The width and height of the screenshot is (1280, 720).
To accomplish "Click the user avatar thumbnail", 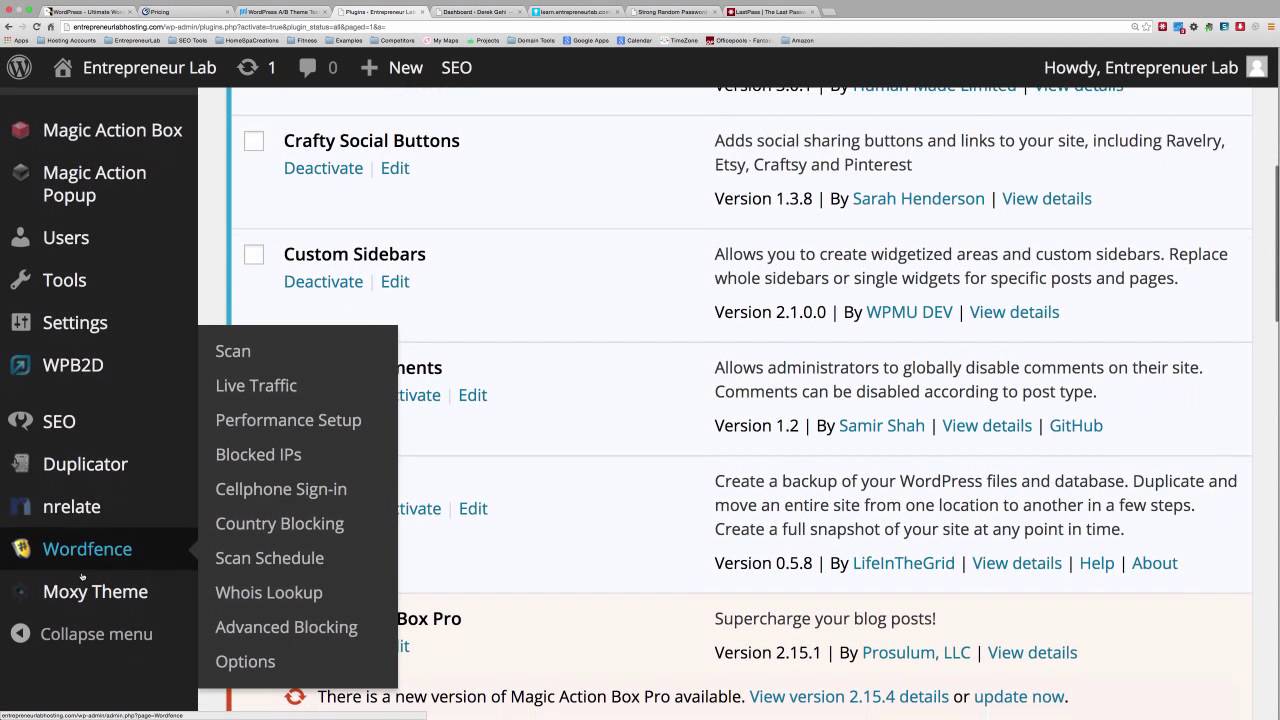I will coord(1257,67).
